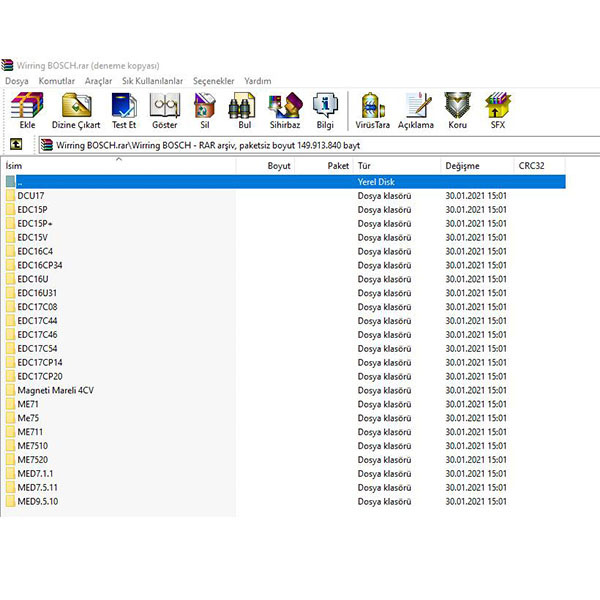Viewport: 600px width, 600px height.
Task: Click the Koru protect archive icon
Action: pos(458,110)
